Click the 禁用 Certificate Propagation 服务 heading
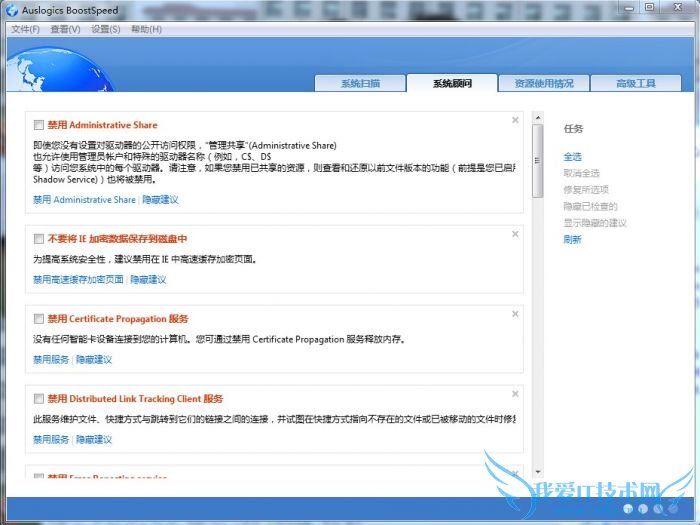Viewport: 700px width, 525px height. click(x=118, y=319)
